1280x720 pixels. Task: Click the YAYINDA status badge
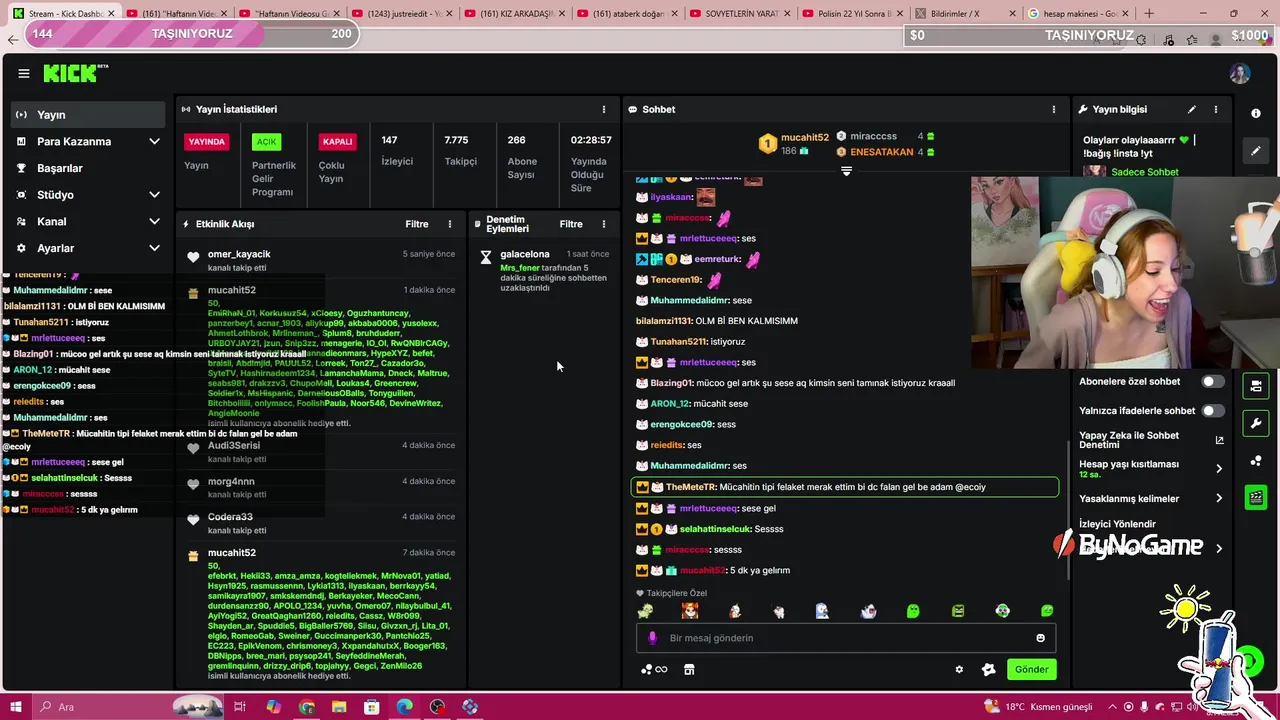coord(207,142)
